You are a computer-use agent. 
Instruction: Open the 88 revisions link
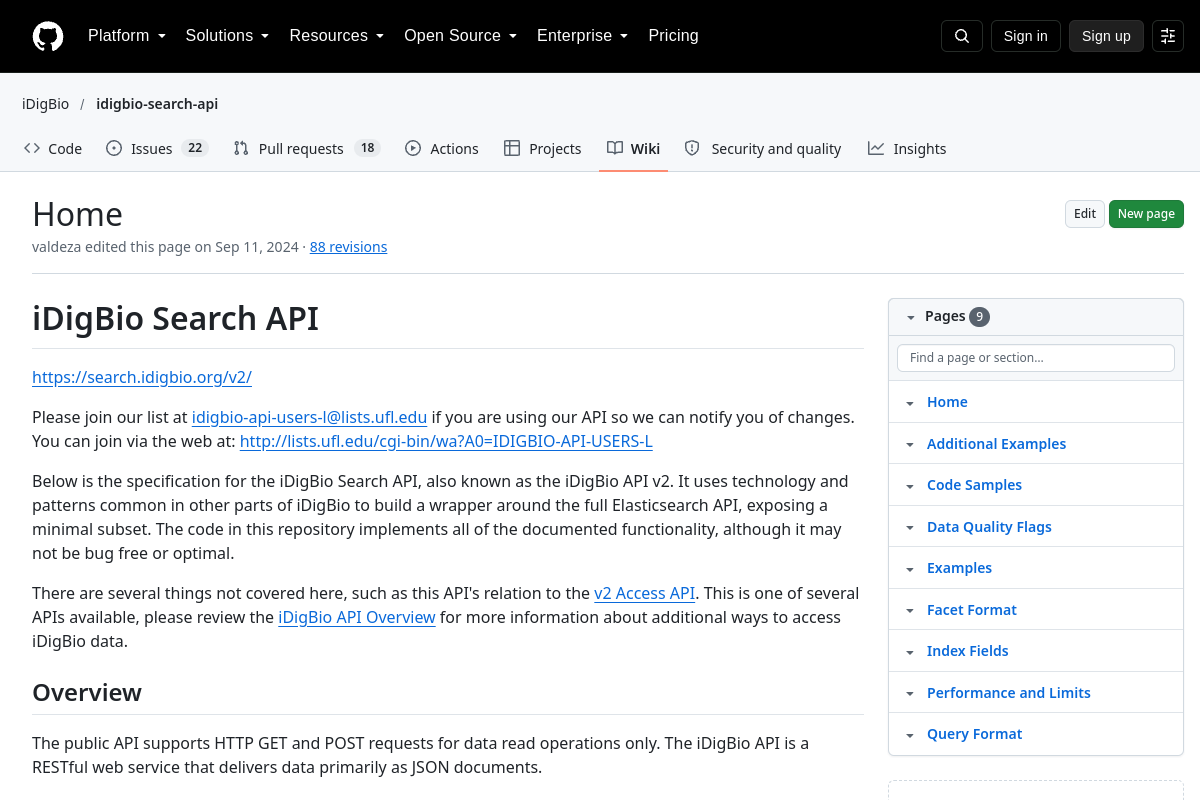348,247
